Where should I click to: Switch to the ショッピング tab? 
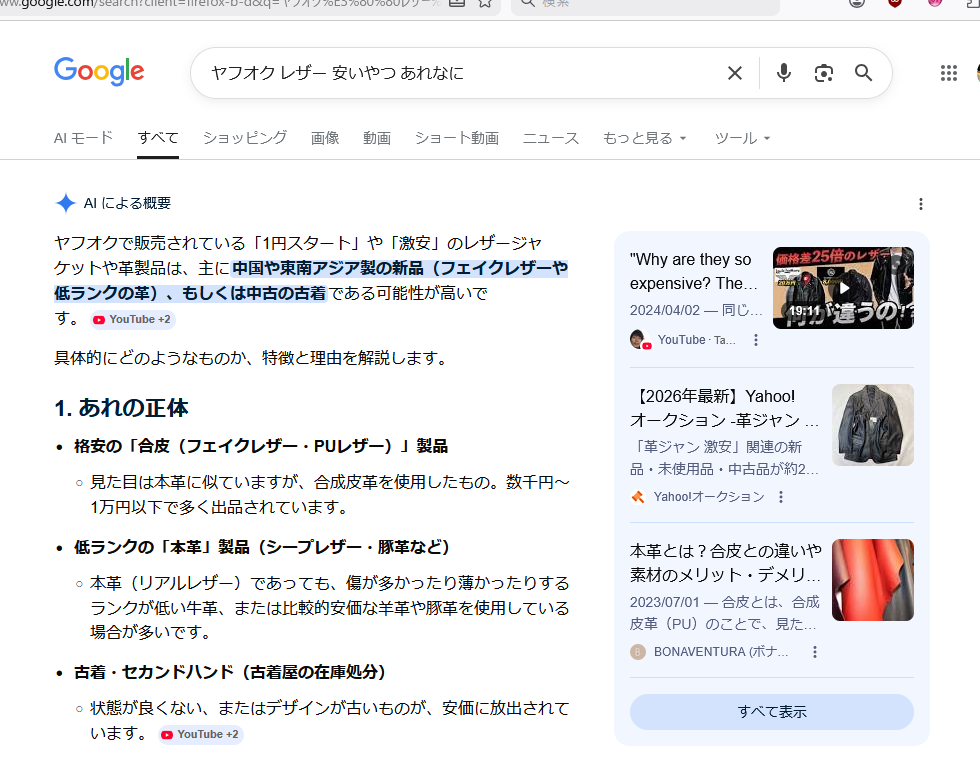tap(244, 138)
